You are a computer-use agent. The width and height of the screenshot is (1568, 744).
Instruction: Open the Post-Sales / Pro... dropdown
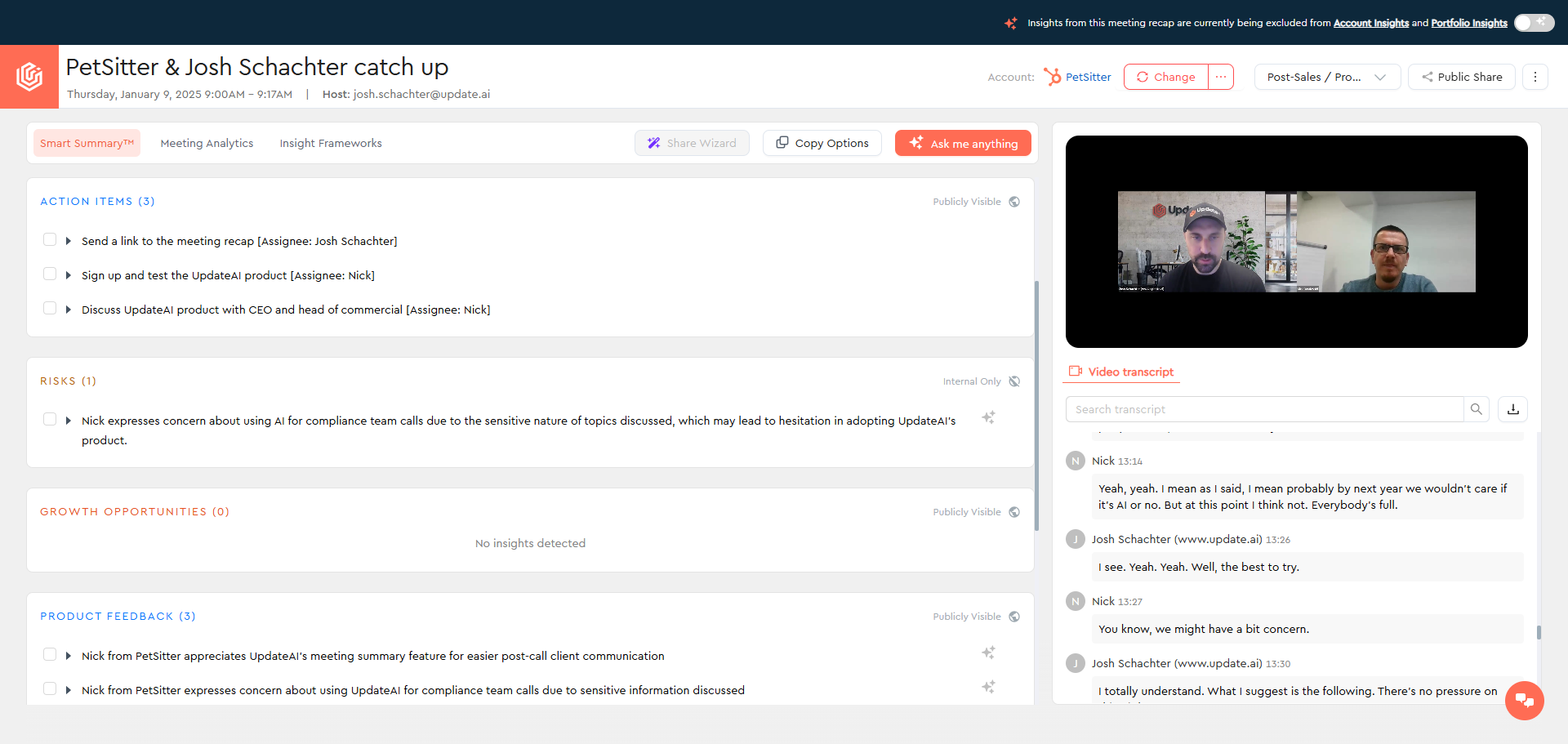point(1327,77)
